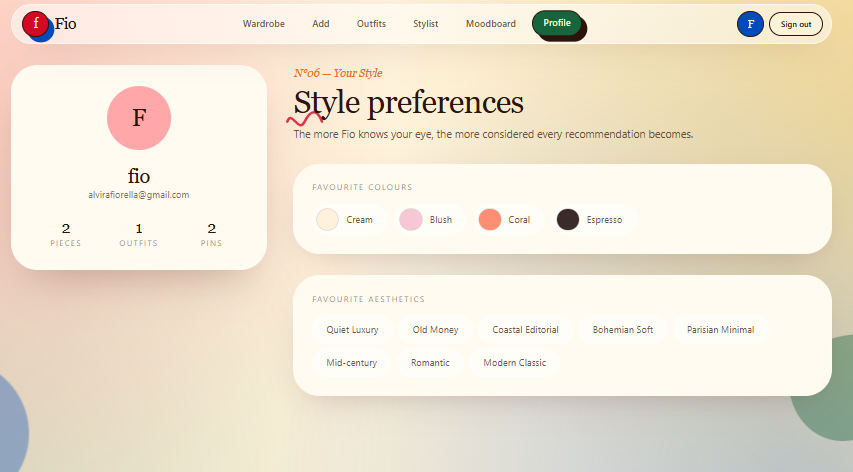The width and height of the screenshot is (853, 472).
Task: Click the Fio logo icon
Action: click(x=37, y=25)
